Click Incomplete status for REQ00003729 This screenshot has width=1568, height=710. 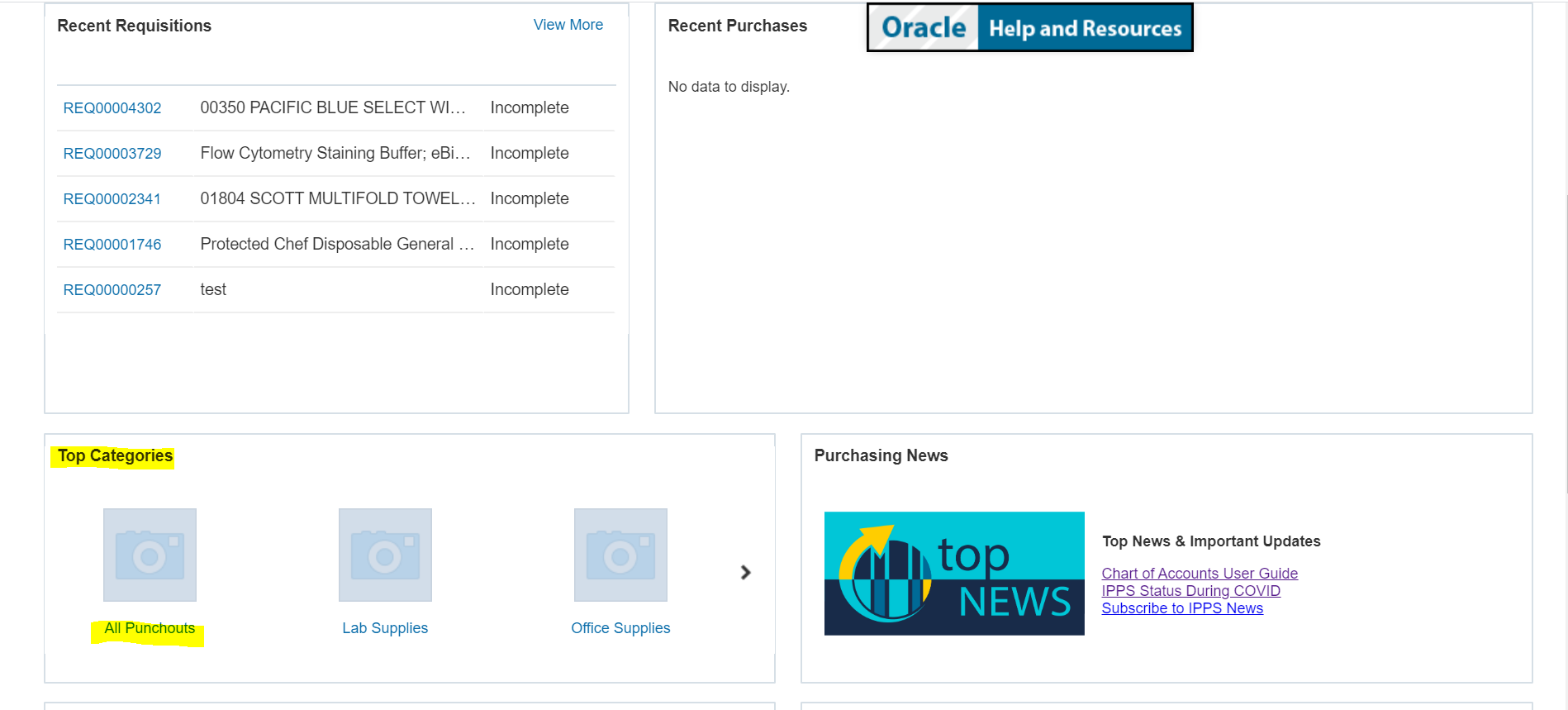pos(530,154)
